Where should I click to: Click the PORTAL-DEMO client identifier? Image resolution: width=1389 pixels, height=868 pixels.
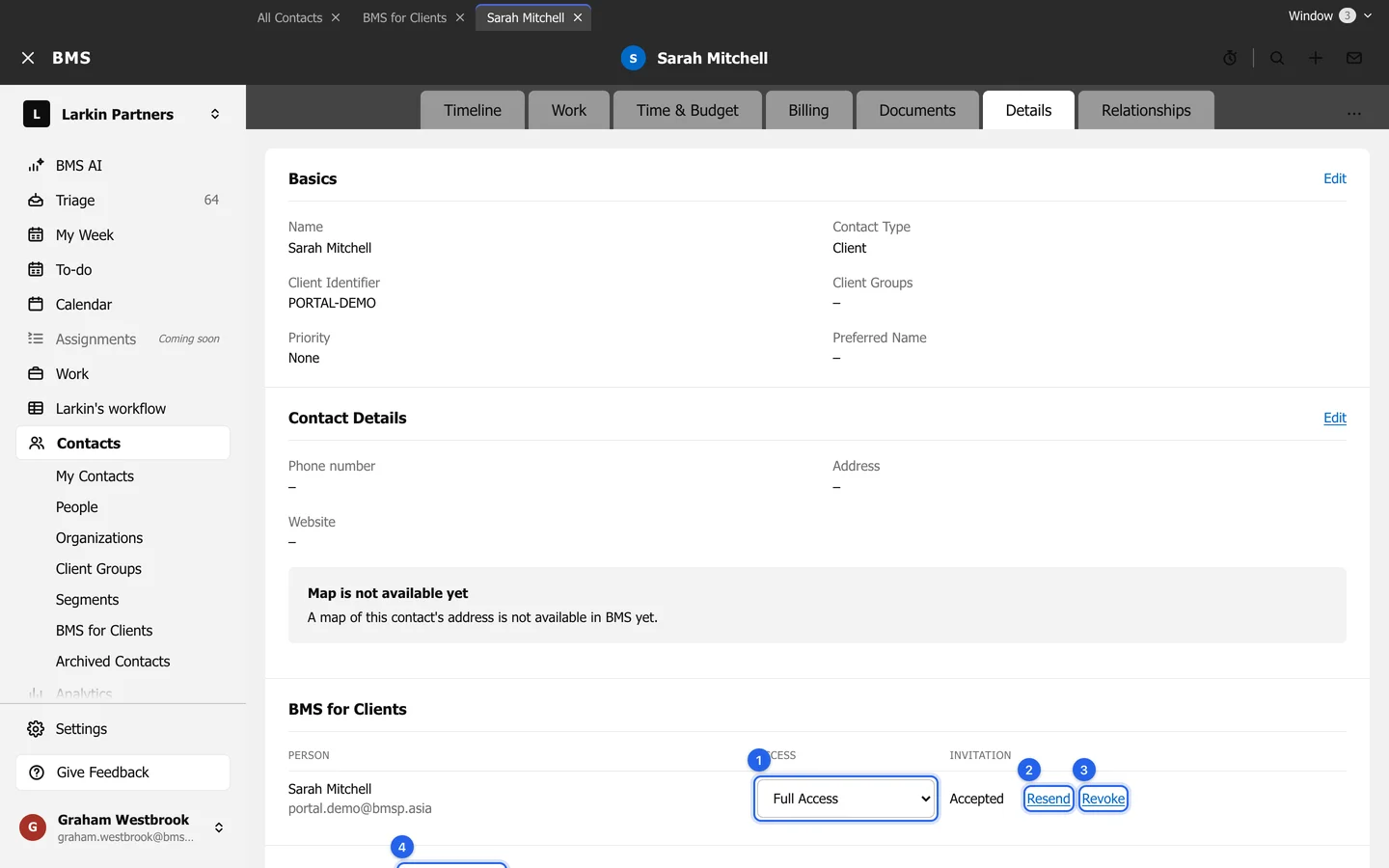[x=332, y=303]
